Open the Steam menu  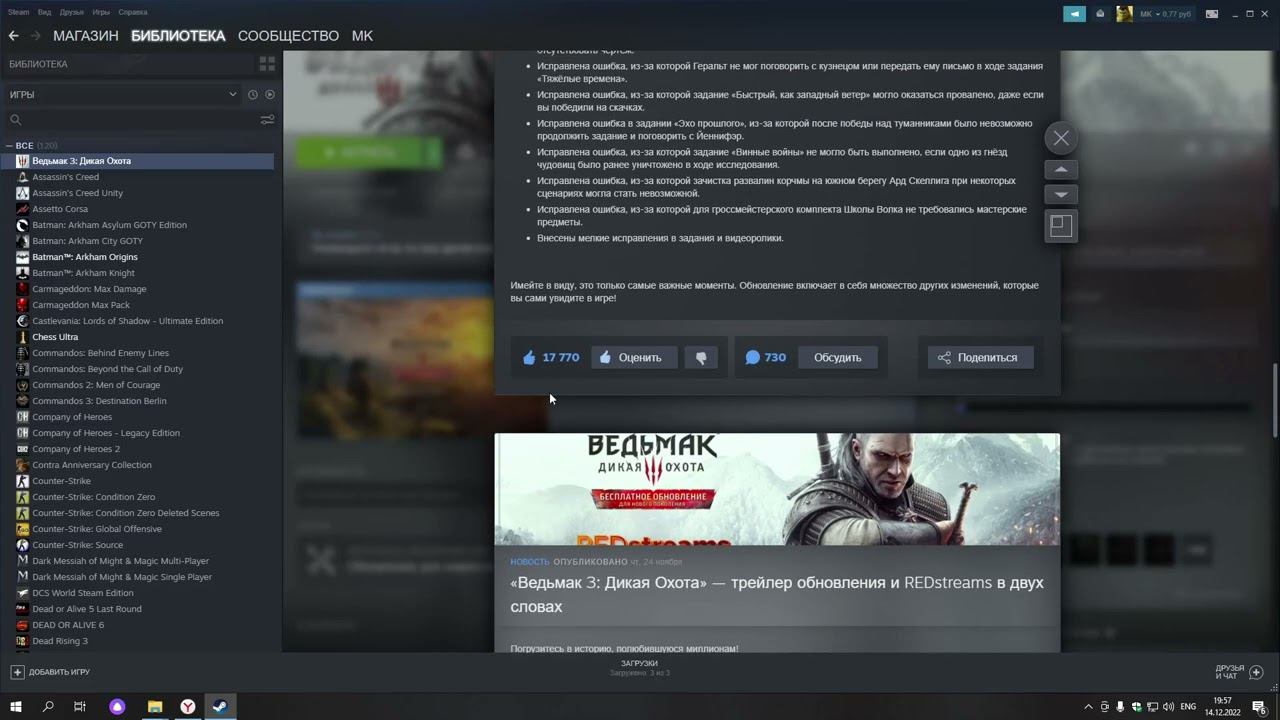click(x=19, y=12)
